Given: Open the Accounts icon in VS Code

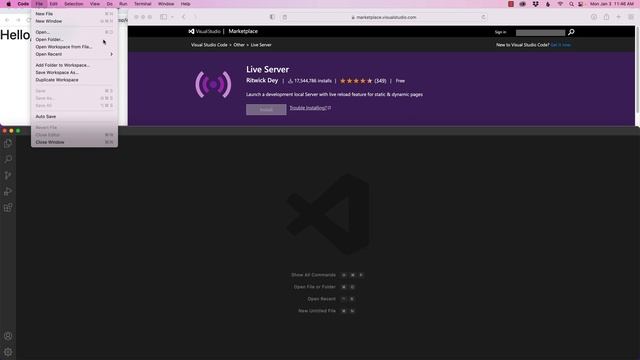Looking at the screenshot, I should coord(8,336).
